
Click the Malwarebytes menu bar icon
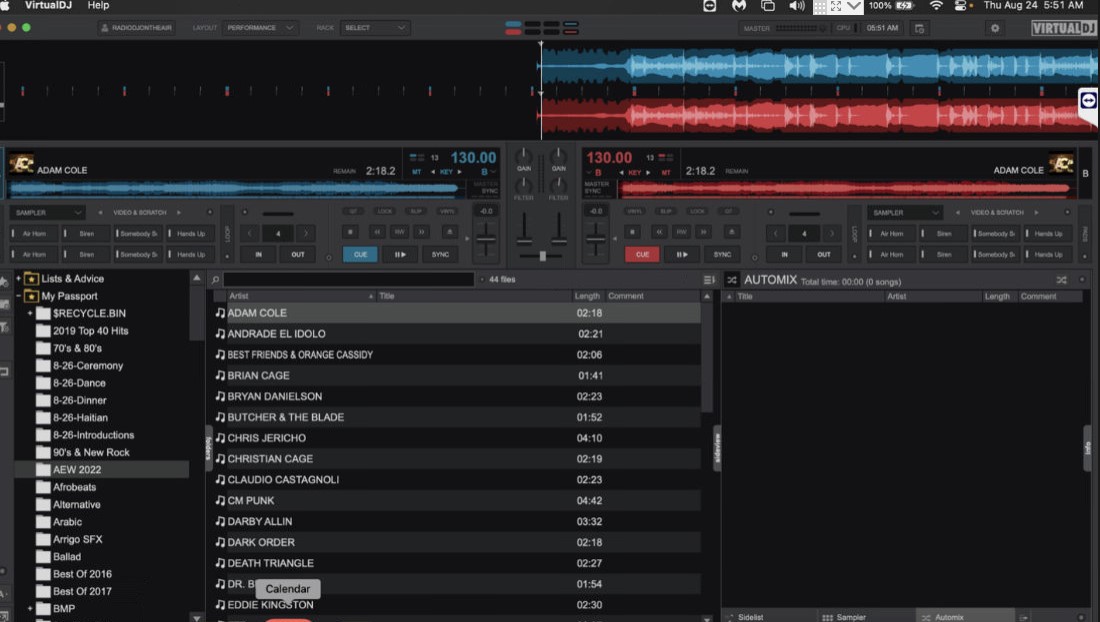click(x=739, y=5)
